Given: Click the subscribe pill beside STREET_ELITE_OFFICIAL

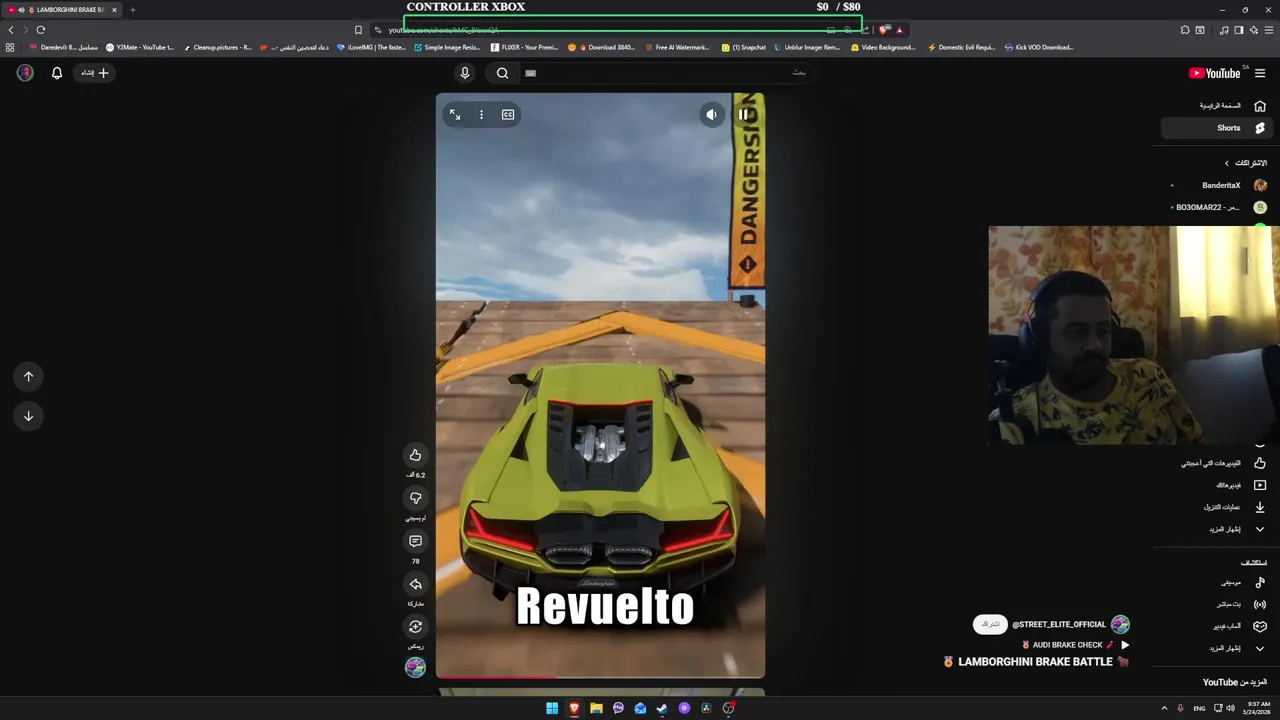Looking at the screenshot, I should click(990, 624).
